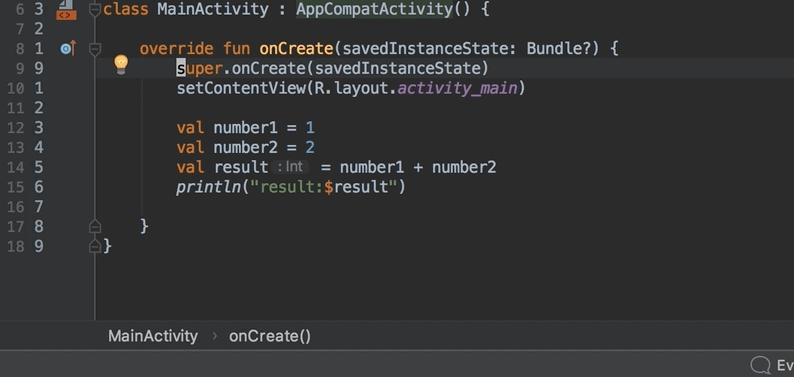
Task: Click the value 2 assigned to number2
Action: tap(310, 147)
